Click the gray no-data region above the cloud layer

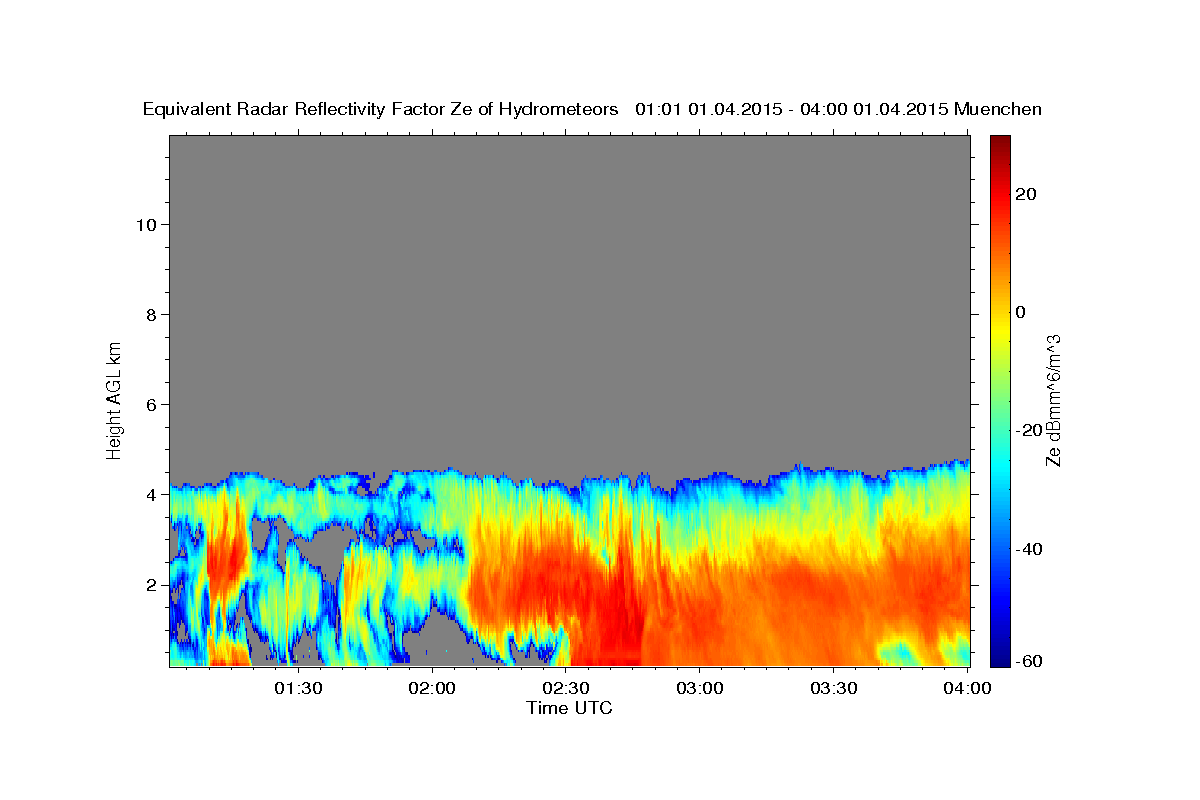[569, 300]
